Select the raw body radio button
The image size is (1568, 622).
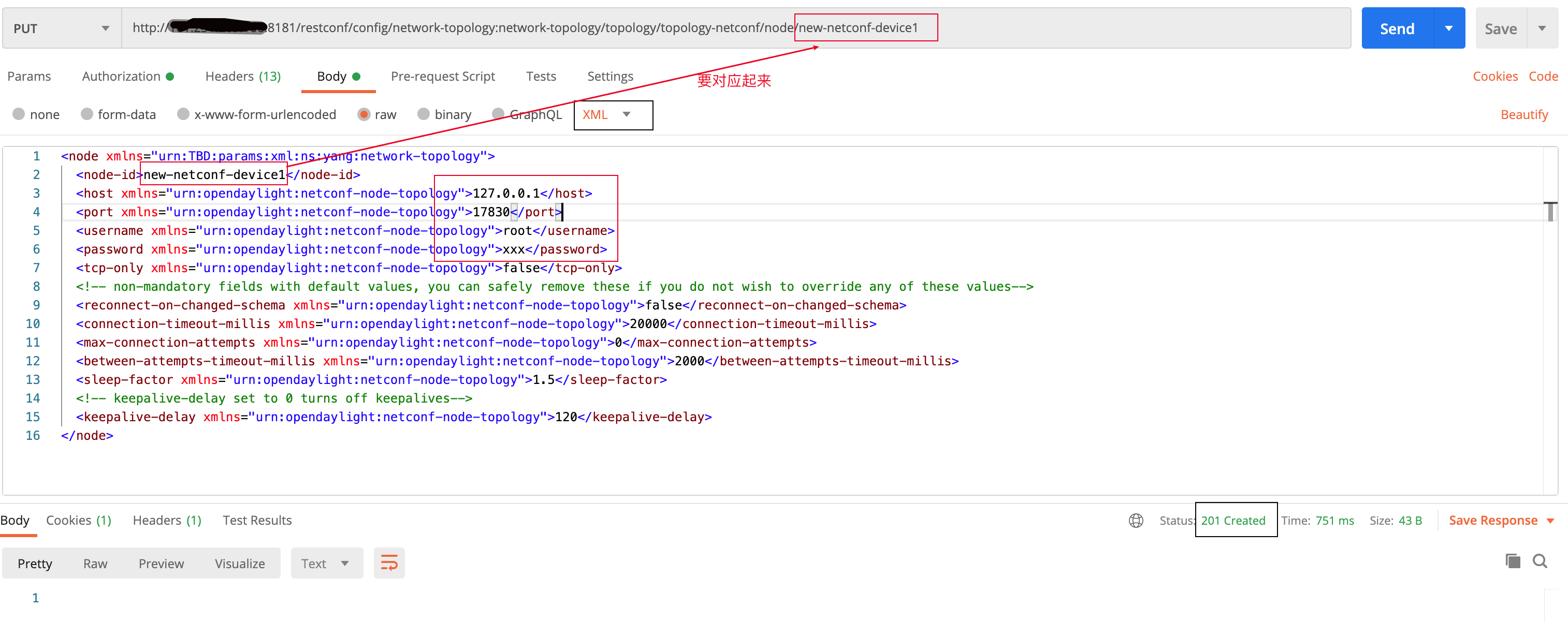(x=364, y=114)
